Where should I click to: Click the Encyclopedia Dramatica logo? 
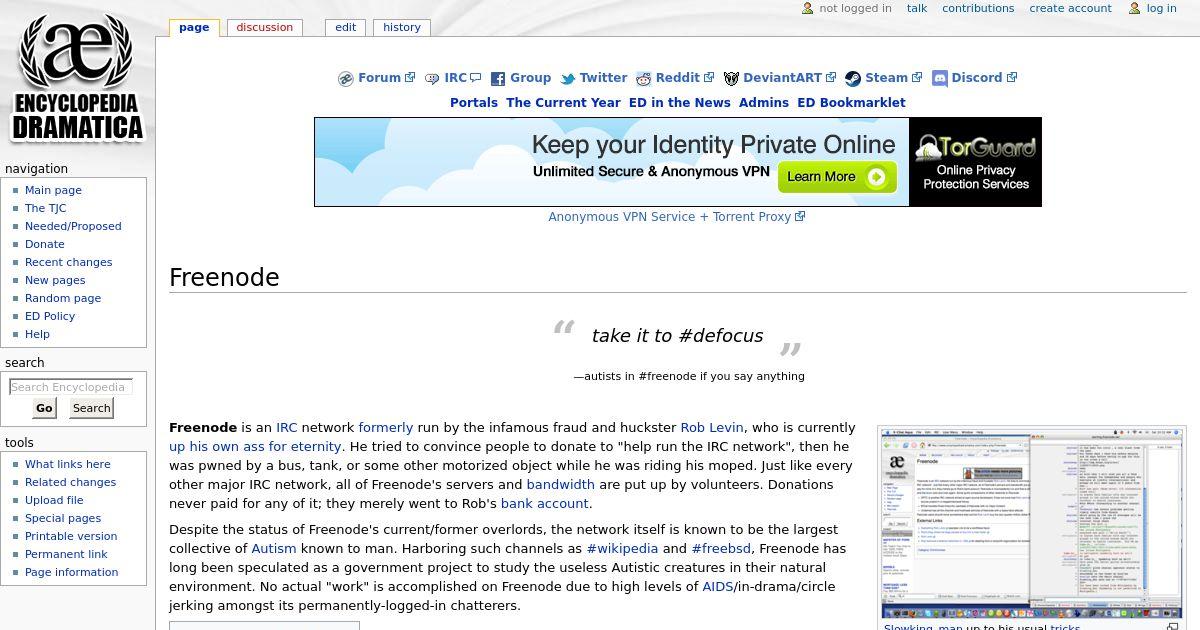pyautogui.click(x=77, y=78)
